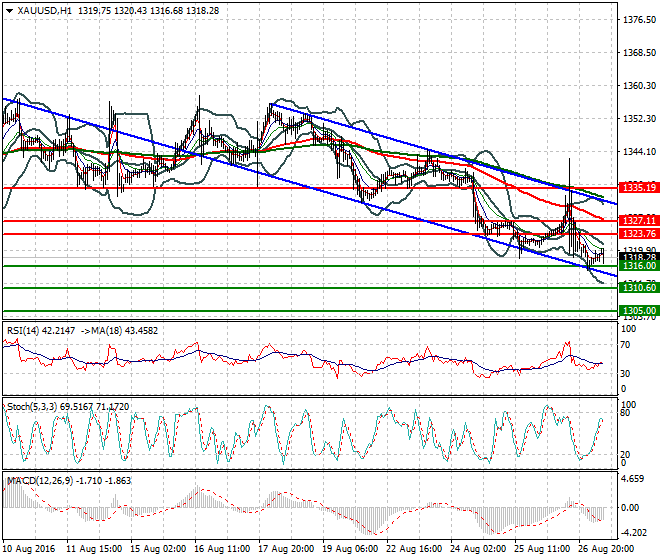Click the triangle arrow beside XAUUSD,H1
Viewport: 660px width, 560px height.
[x=9, y=11]
